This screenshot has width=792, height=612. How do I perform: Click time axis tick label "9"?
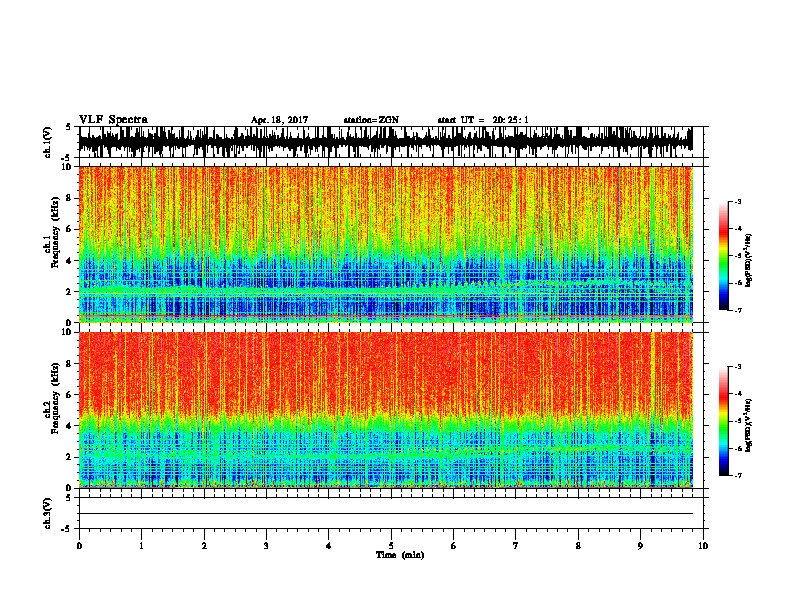(x=640, y=545)
